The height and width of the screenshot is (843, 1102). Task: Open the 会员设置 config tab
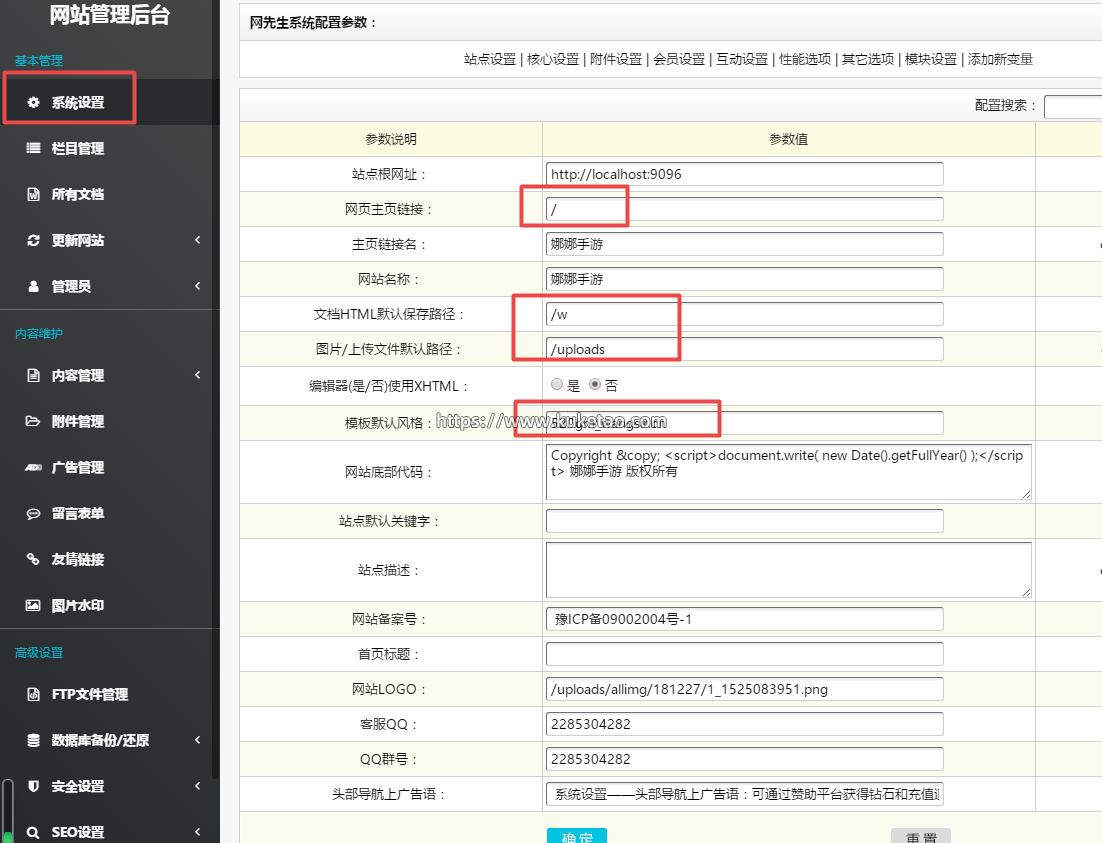point(679,59)
